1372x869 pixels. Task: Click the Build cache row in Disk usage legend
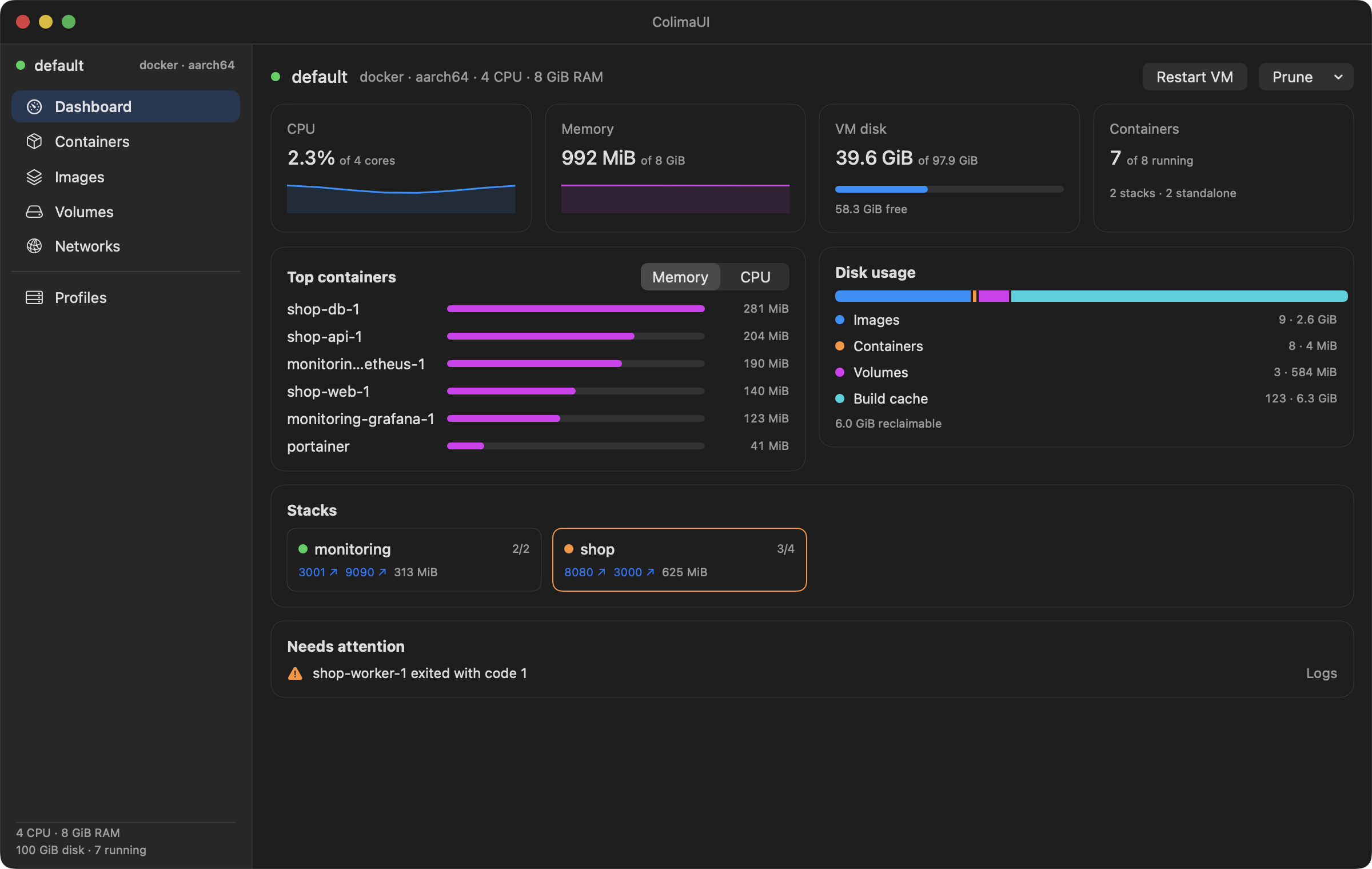coord(1086,398)
